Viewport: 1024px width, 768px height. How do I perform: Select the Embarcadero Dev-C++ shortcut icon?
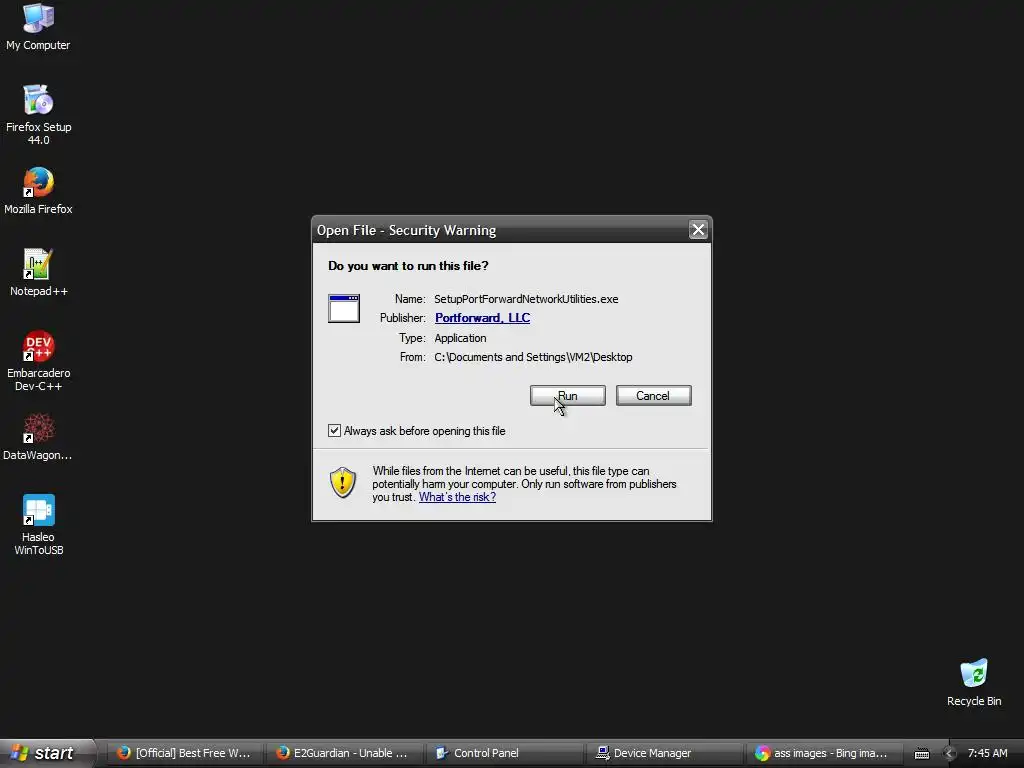point(38,361)
